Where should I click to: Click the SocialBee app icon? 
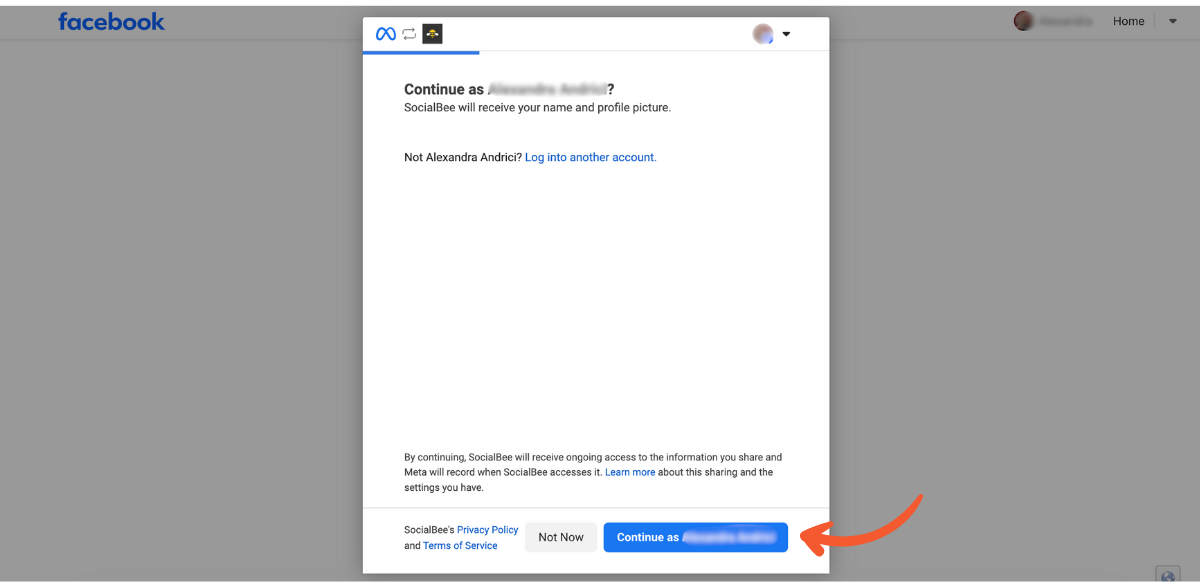point(432,34)
